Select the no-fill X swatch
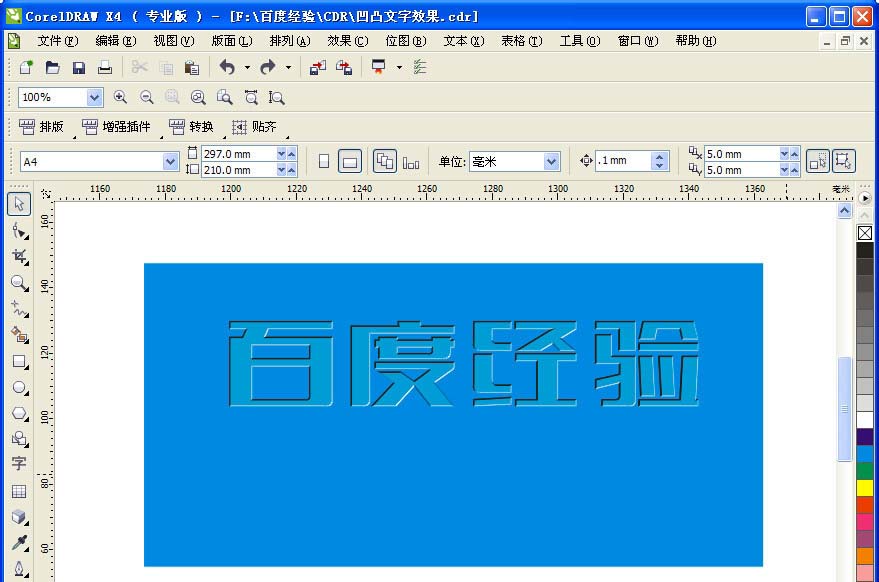Screen dimensions: 879x582 point(865,233)
